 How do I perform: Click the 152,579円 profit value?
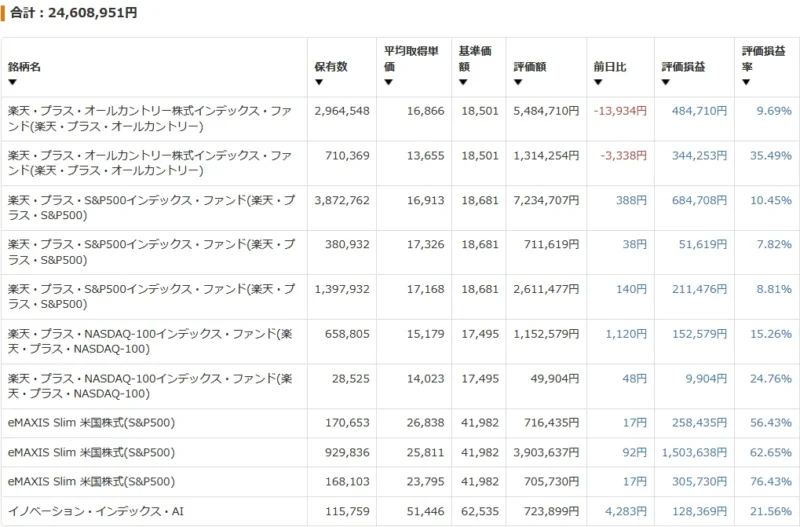(699, 334)
